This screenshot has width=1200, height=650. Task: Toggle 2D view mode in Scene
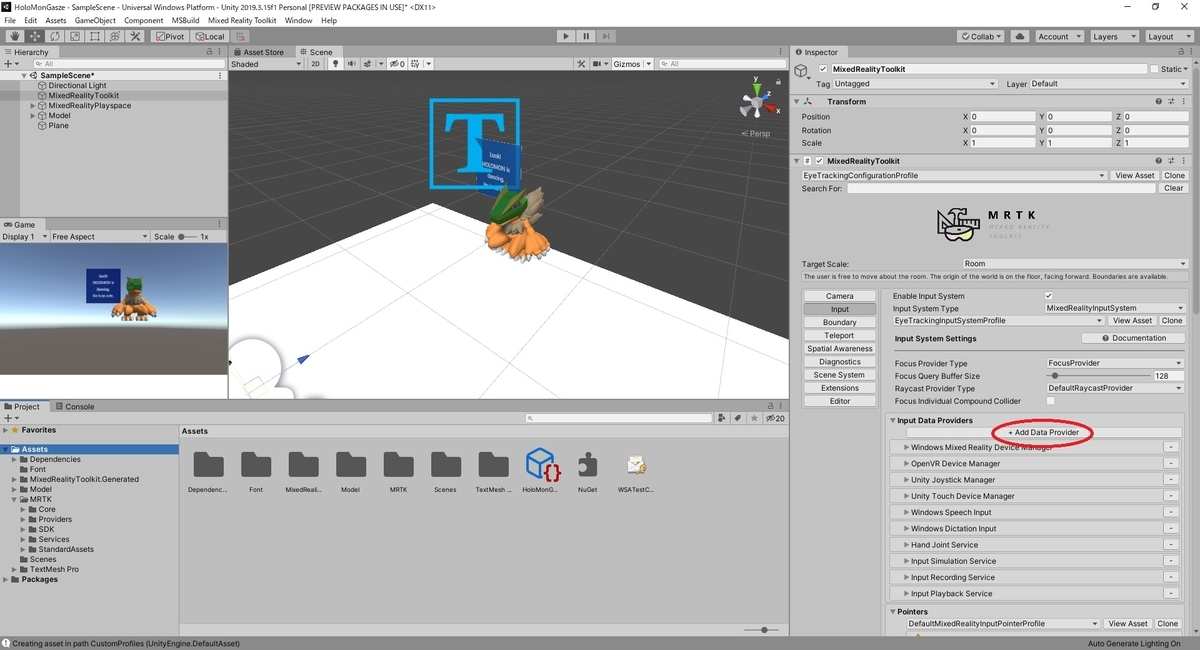(315, 64)
